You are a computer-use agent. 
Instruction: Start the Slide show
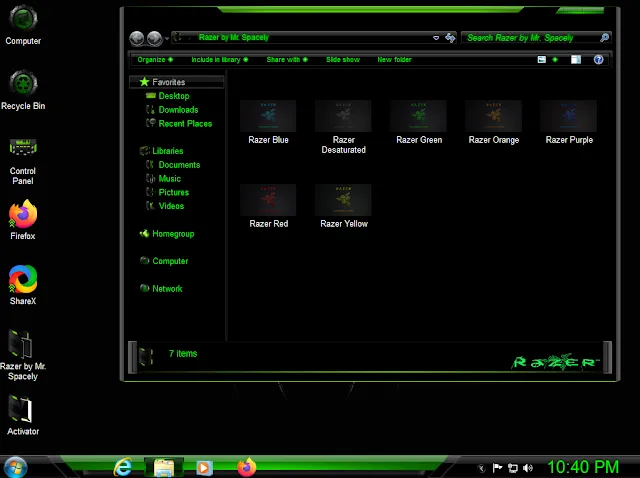(343, 60)
